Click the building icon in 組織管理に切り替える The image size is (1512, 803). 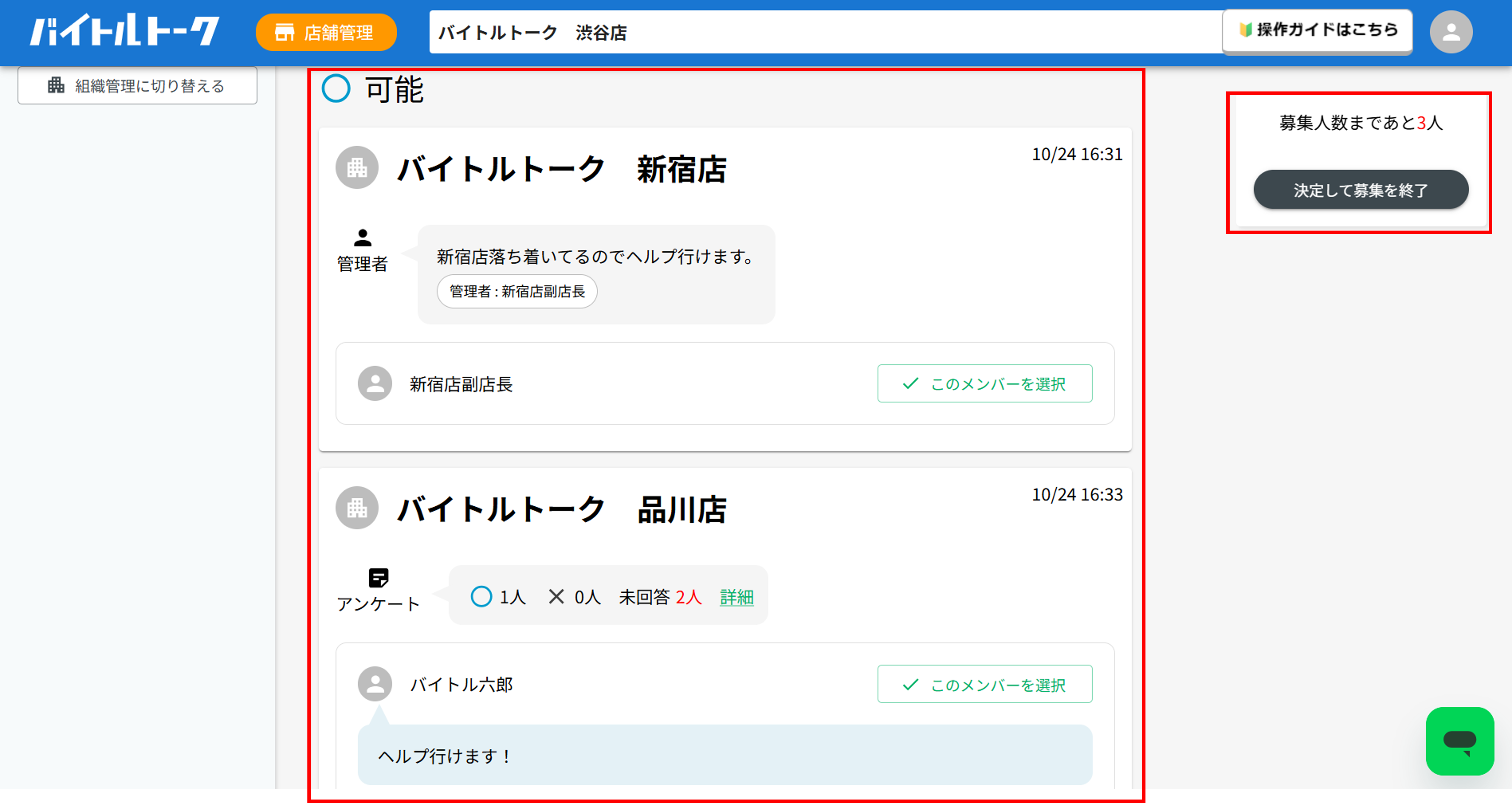click(x=56, y=85)
